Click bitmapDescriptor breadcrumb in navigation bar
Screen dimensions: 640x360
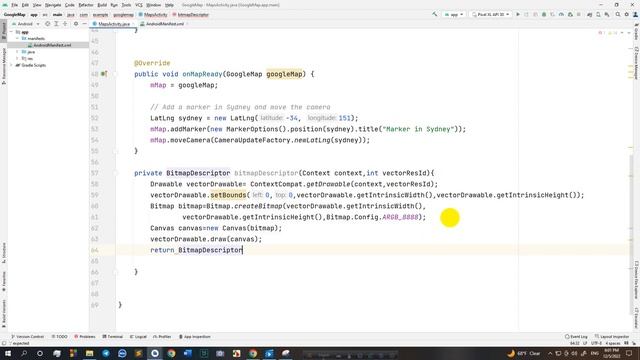pos(191,15)
